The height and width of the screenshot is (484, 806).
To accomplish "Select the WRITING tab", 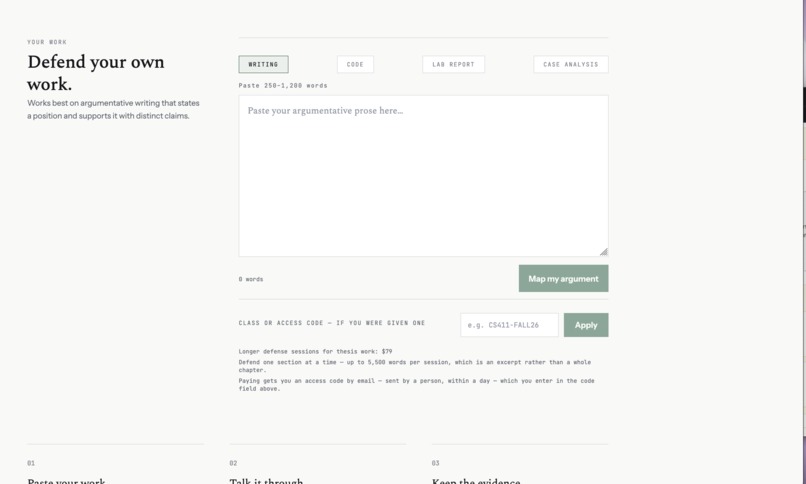I will (x=263, y=64).
